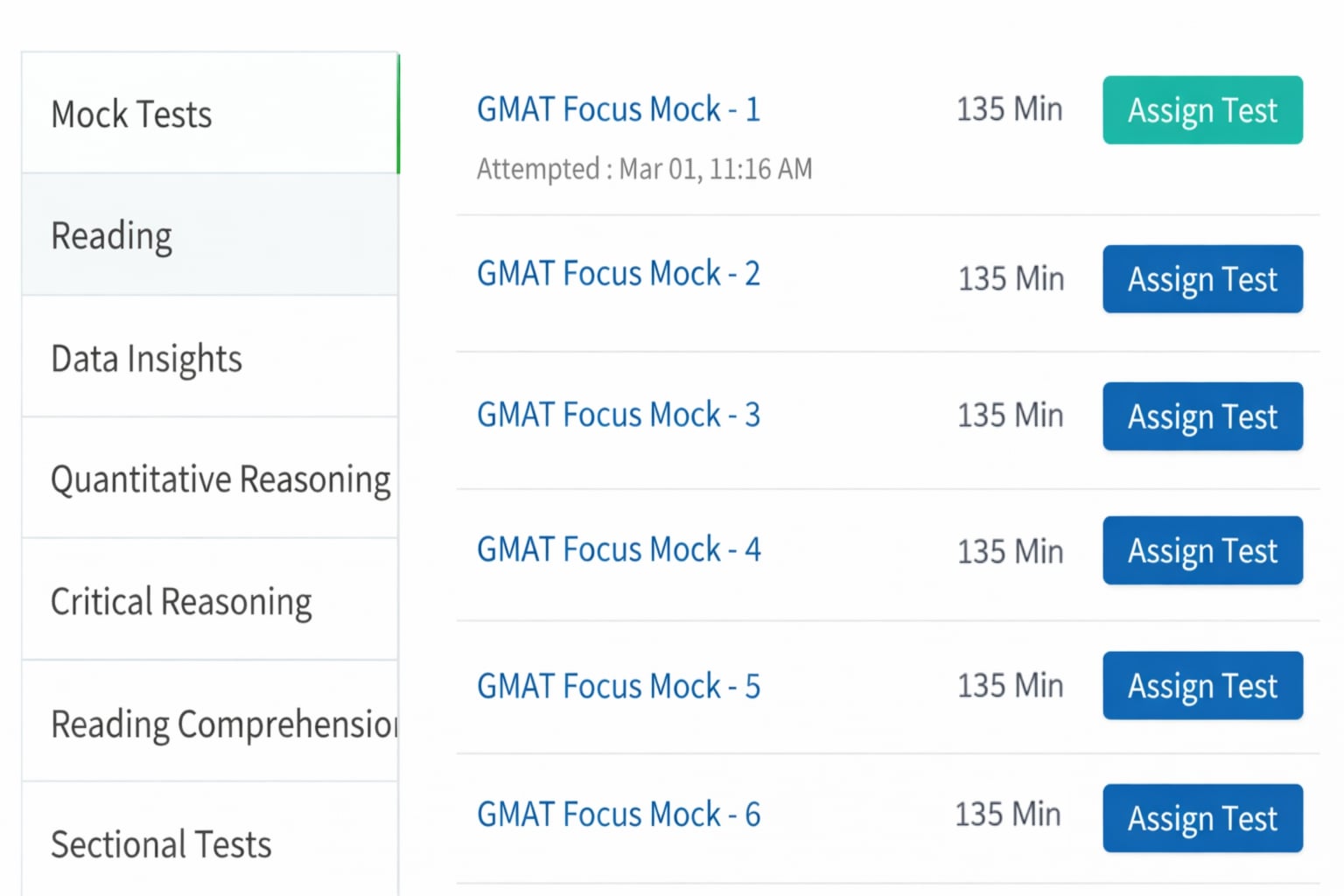The width and height of the screenshot is (1344, 896).
Task: Click the green Assign Test button for Mock 1
Action: pos(1202,109)
